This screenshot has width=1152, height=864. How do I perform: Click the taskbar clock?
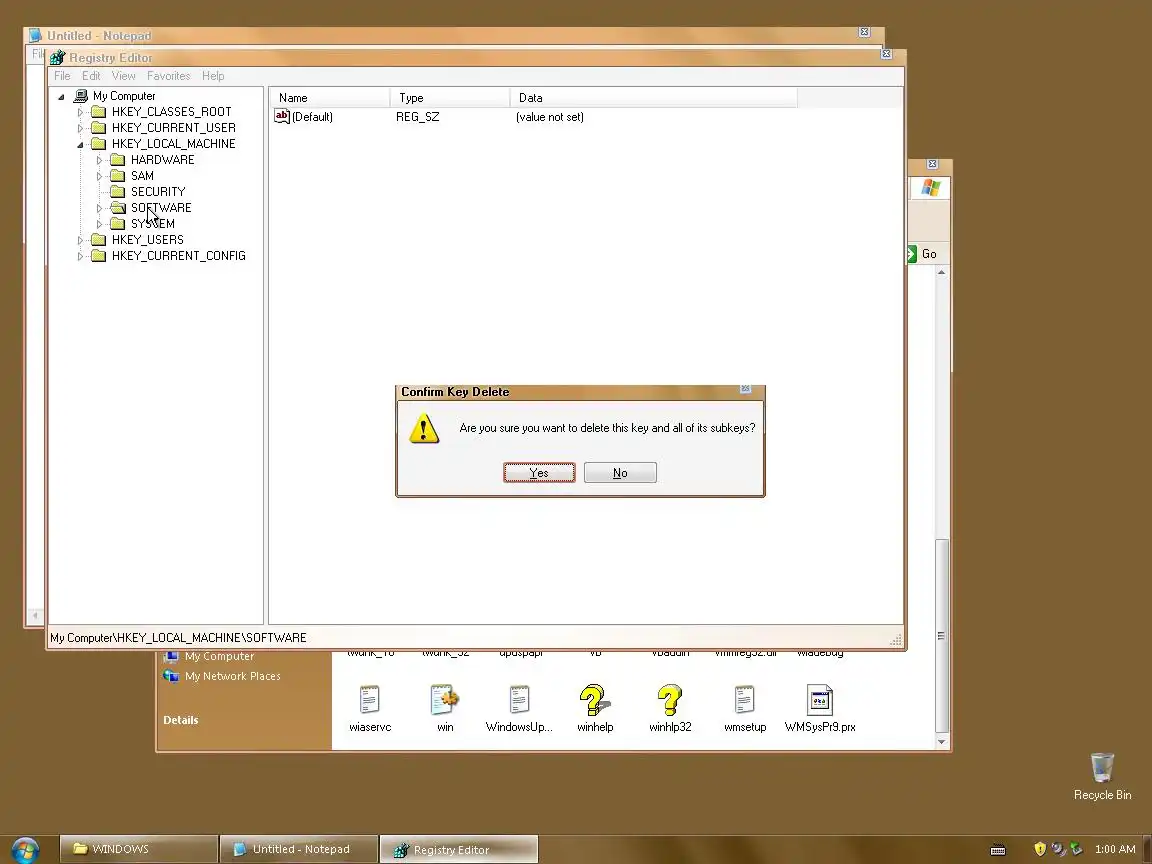tap(1115, 849)
